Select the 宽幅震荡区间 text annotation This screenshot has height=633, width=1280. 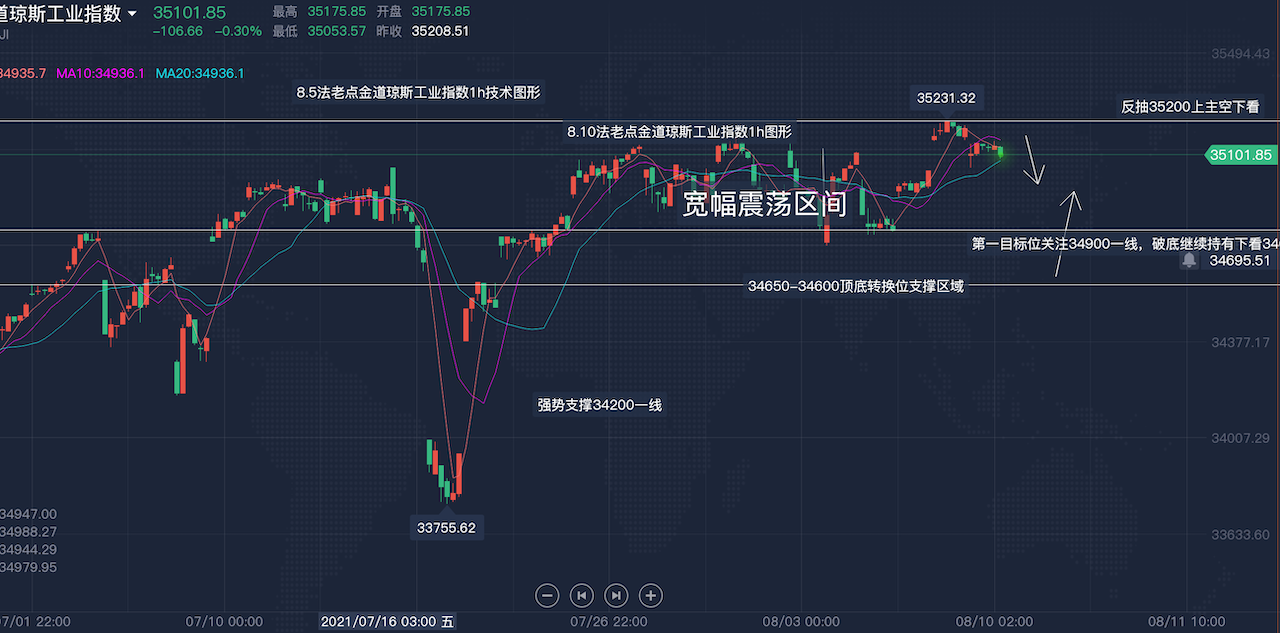[765, 204]
